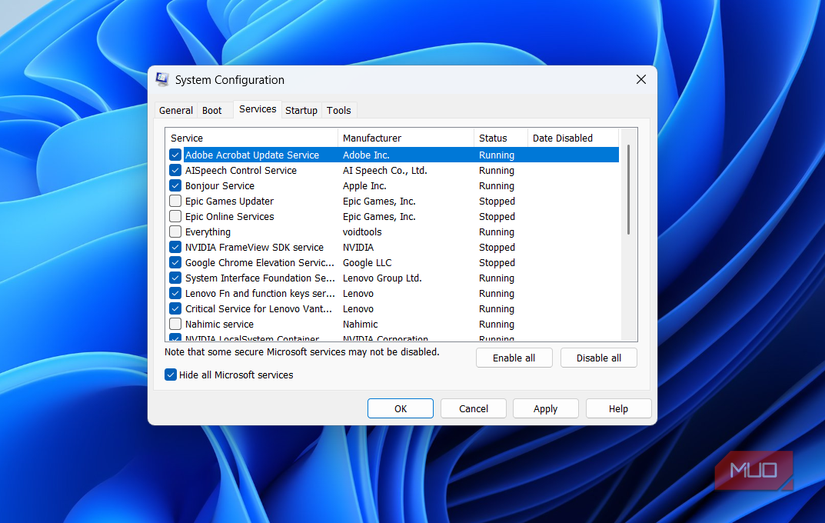
Task: Uncheck the AISpeech Control Service checkbox
Action: pyautogui.click(x=175, y=170)
